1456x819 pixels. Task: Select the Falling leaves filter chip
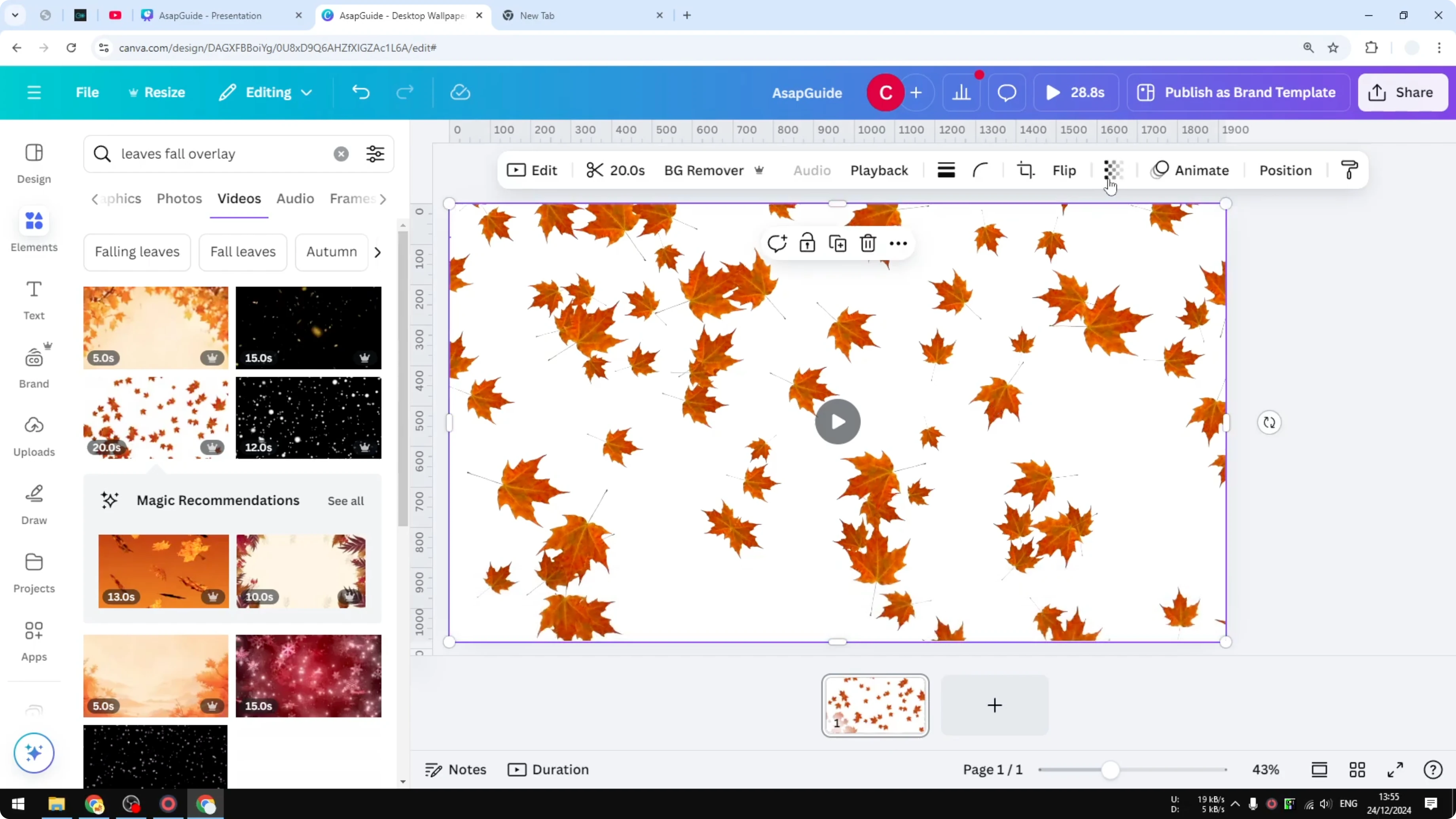(x=137, y=252)
